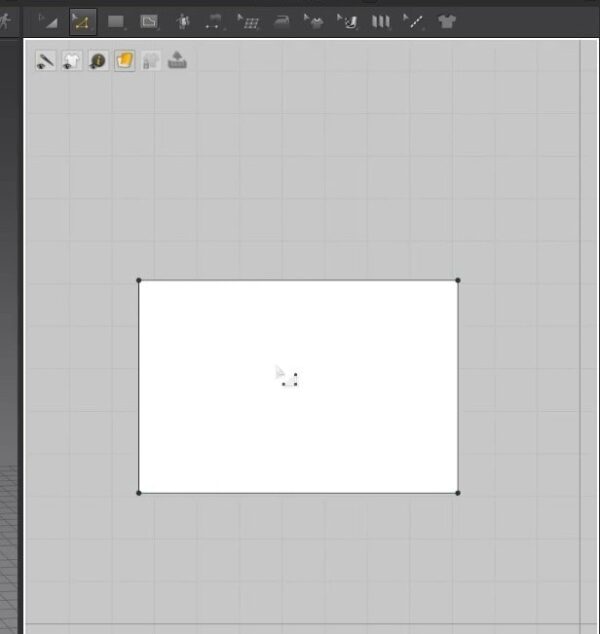Click the right edge line of the rectangle
Screen dimensions: 600x634
click(x=458, y=386)
